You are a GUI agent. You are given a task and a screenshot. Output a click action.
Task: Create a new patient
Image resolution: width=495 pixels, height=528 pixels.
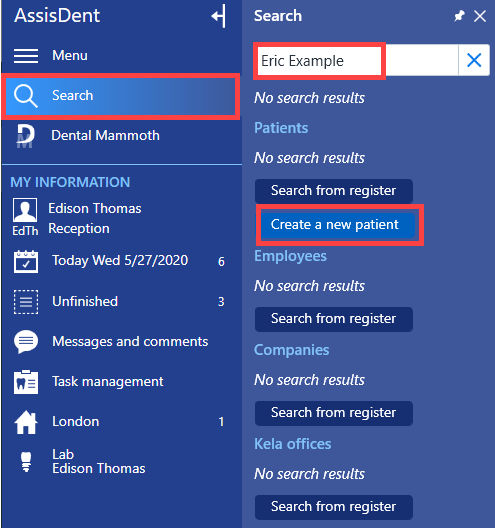coord(334,225)
